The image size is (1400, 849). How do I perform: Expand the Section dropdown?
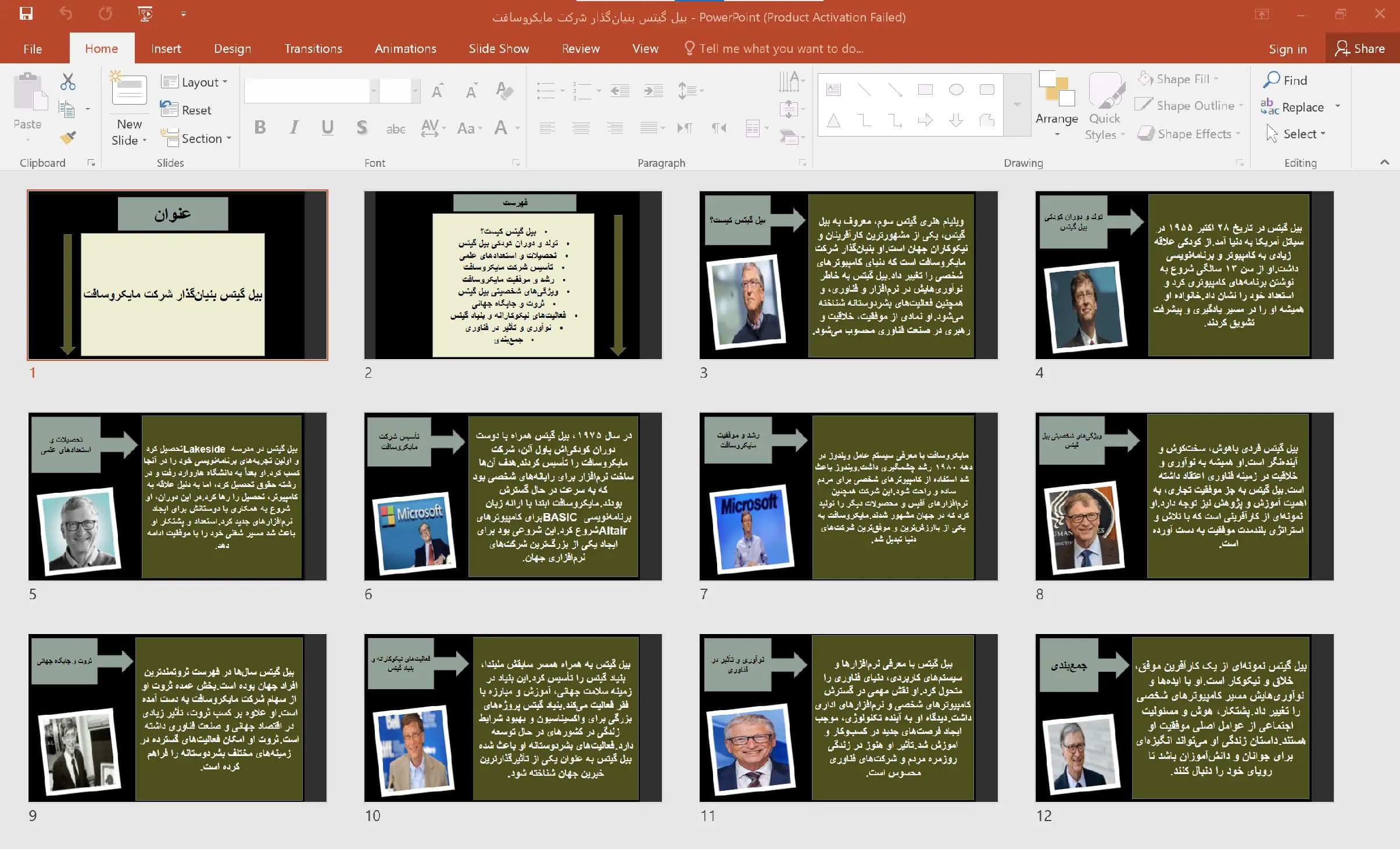[196, 138]
